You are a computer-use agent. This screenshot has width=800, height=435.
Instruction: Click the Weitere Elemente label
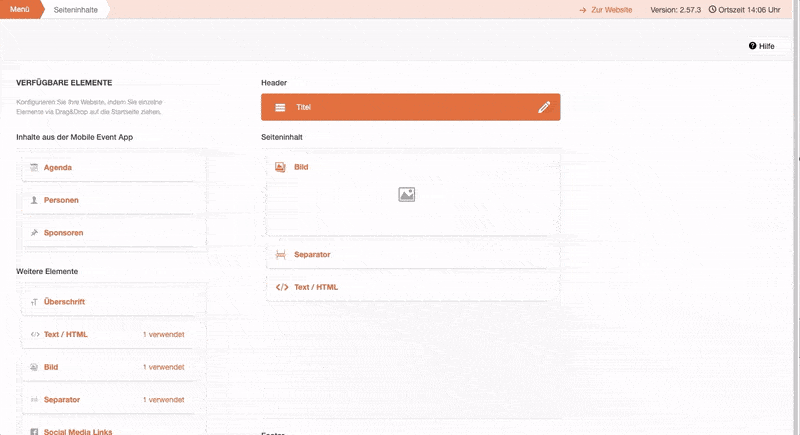coord(47,271)
